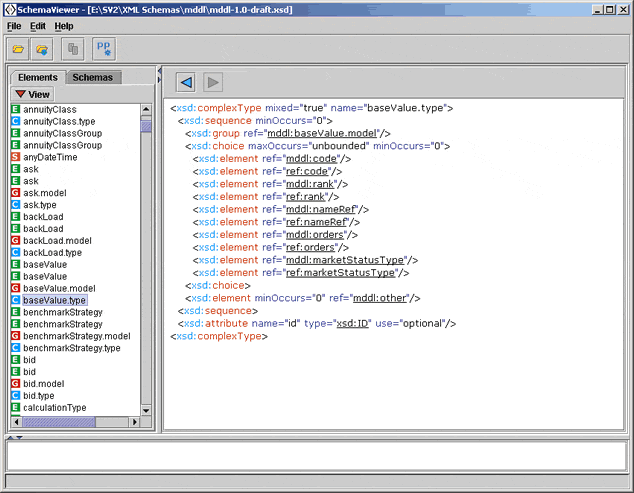634x493 pixels.
Task: Follow the ref:rank reference link
Action: pos(306,197)
